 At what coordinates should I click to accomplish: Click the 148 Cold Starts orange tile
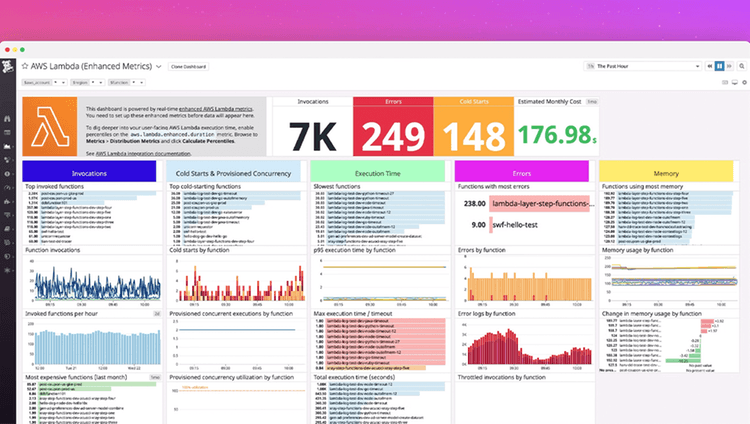click(x=474, y=126)
